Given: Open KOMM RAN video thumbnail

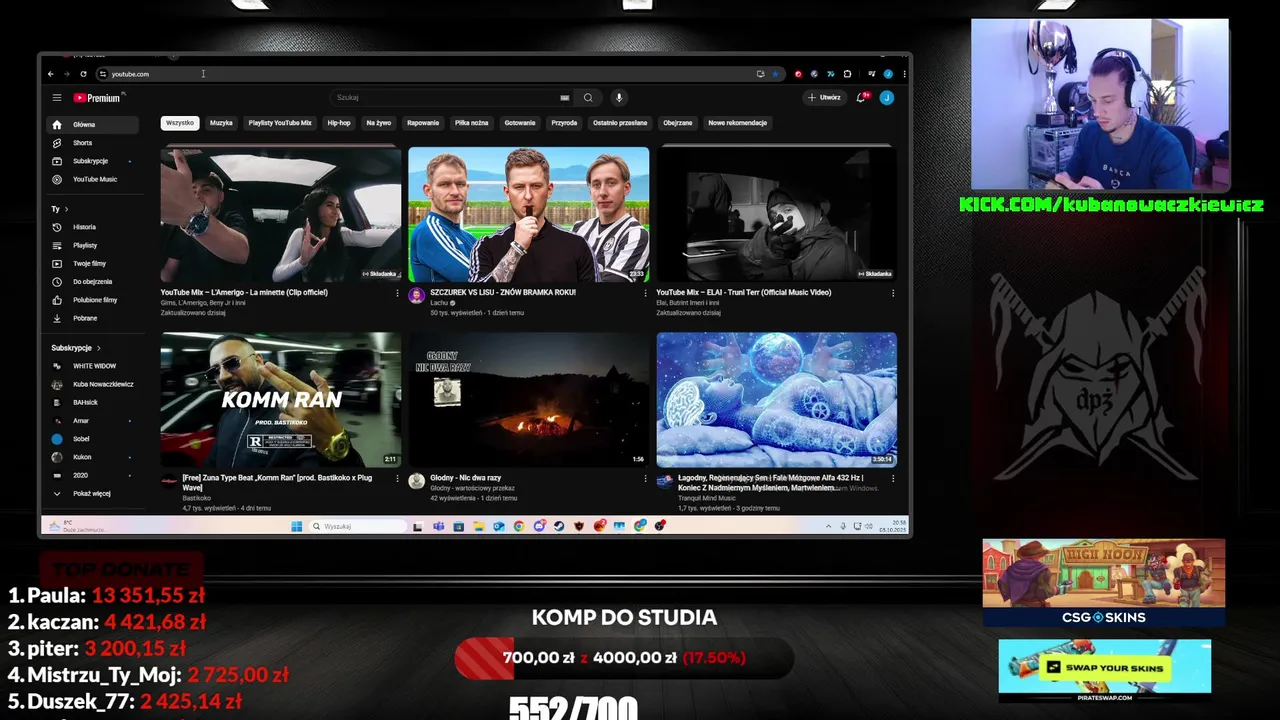Looking at the screenshot, I should click(281, 400).
